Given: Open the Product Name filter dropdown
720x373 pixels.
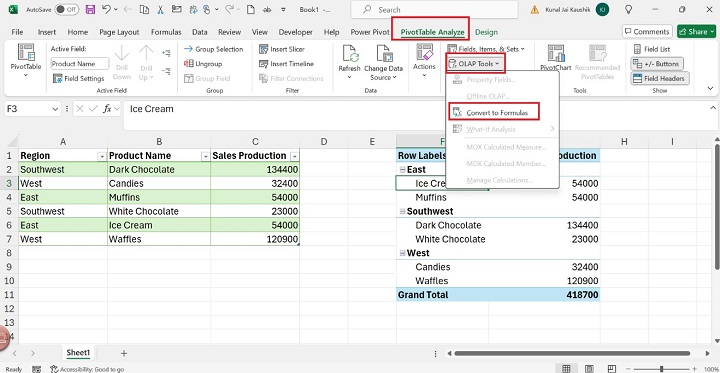Looking at the screenshot, I should pos(205,157).
